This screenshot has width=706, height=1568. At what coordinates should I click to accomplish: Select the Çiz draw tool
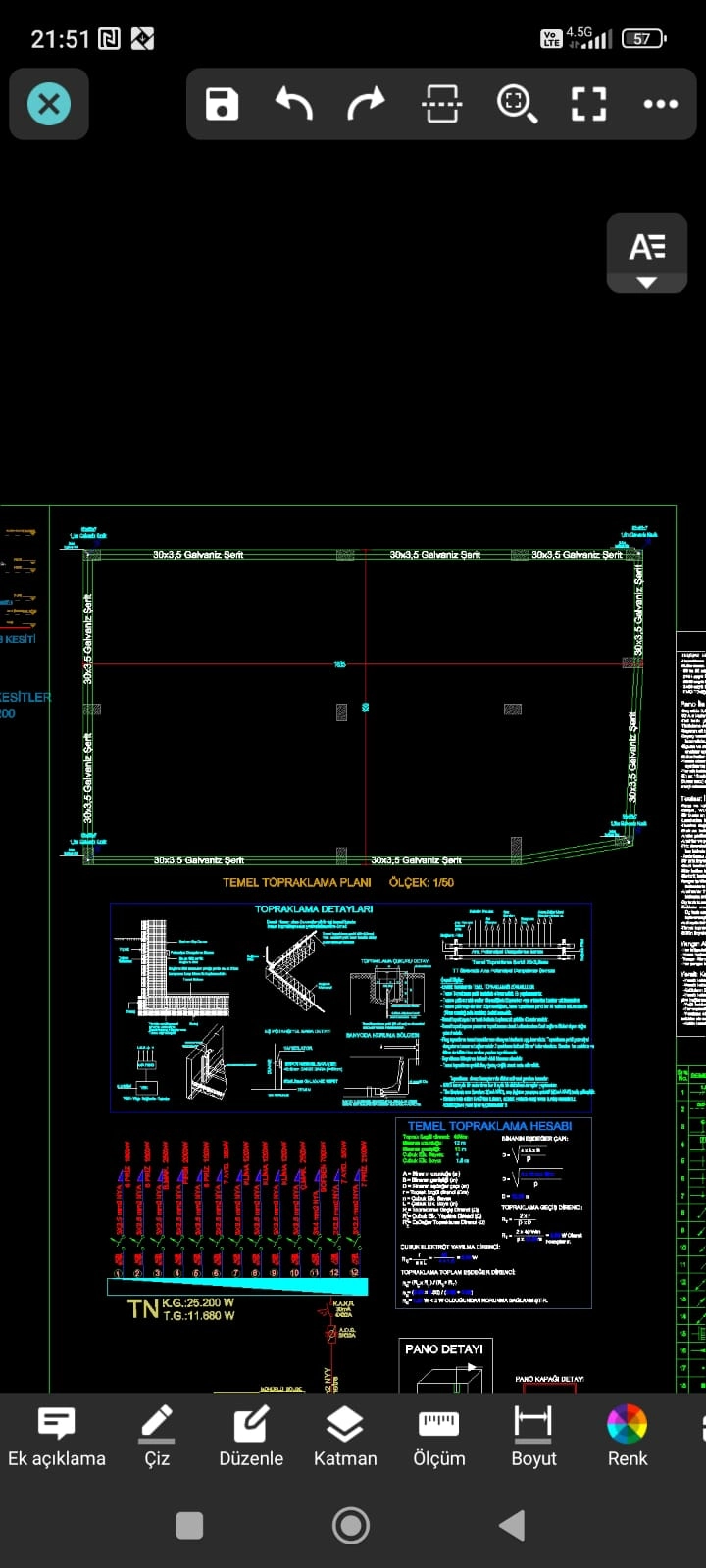(x=157, y=1437)
